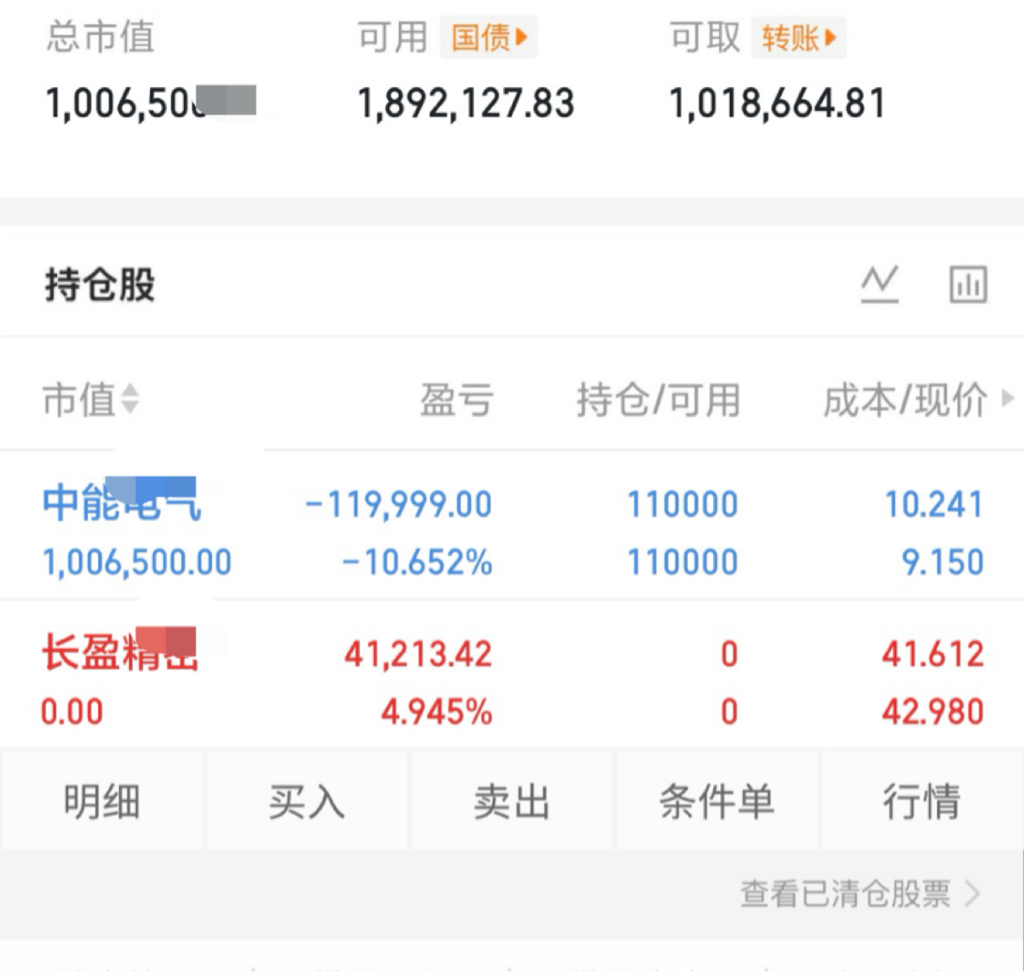Viewport: 1024px width, 972px height.
Task: Click the loss value -119,999.00
Action: click(398, 504)
